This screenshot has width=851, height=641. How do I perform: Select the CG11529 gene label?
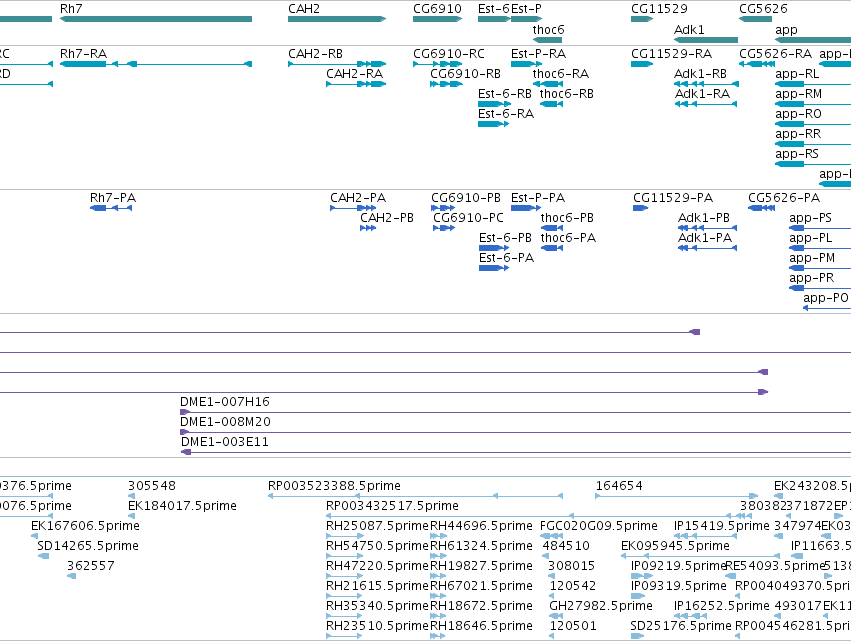pyautogui.click(x=659, y=9)
